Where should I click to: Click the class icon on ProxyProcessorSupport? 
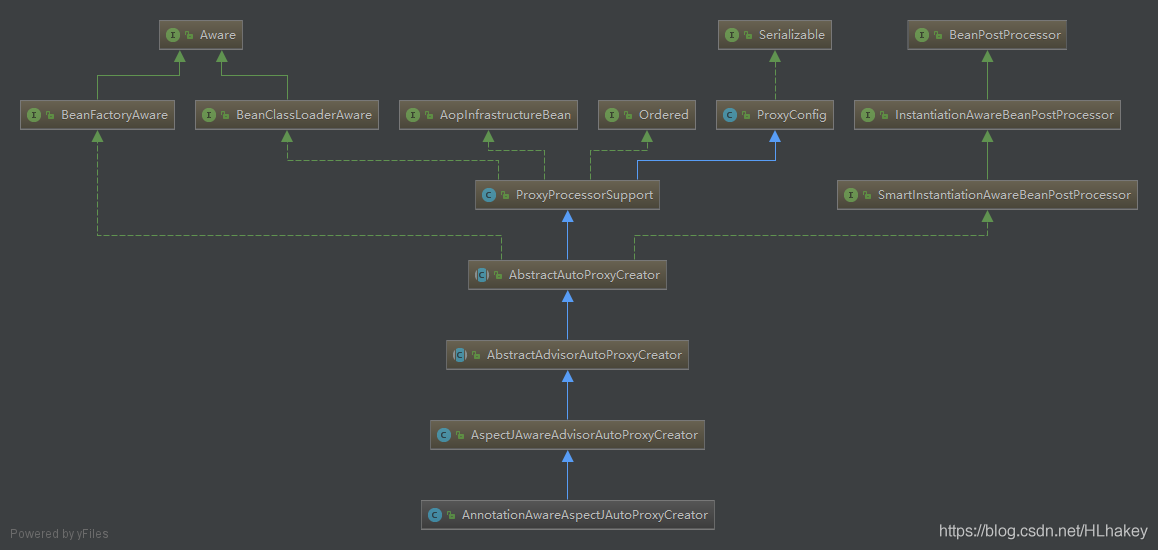pos(488,195)
